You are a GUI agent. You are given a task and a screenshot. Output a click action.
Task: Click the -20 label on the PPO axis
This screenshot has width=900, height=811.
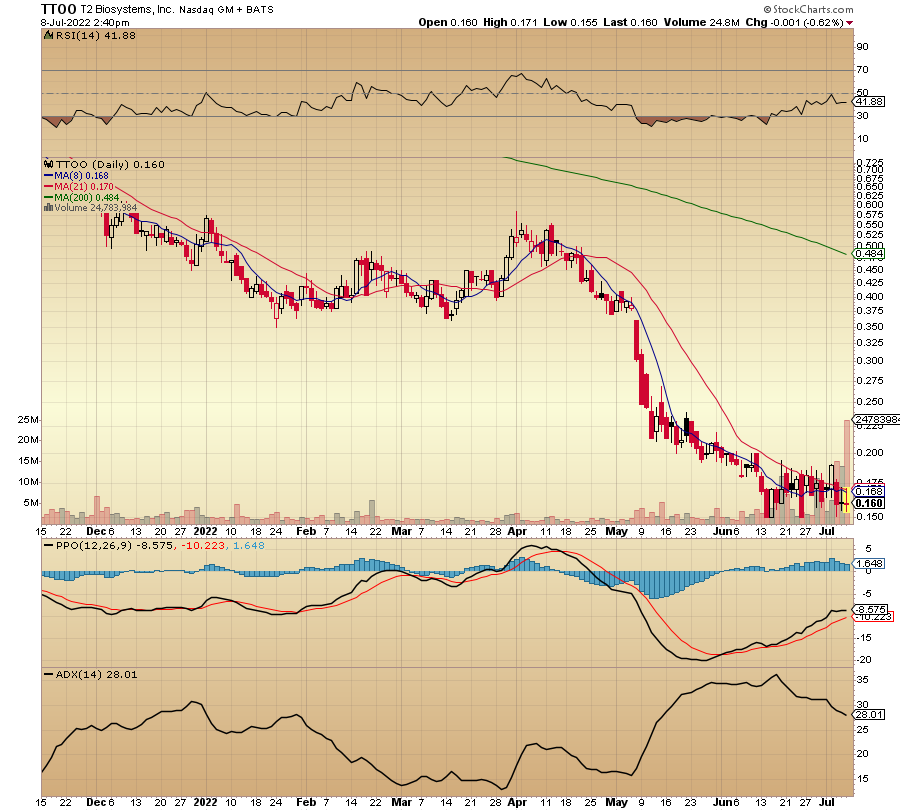864,660
